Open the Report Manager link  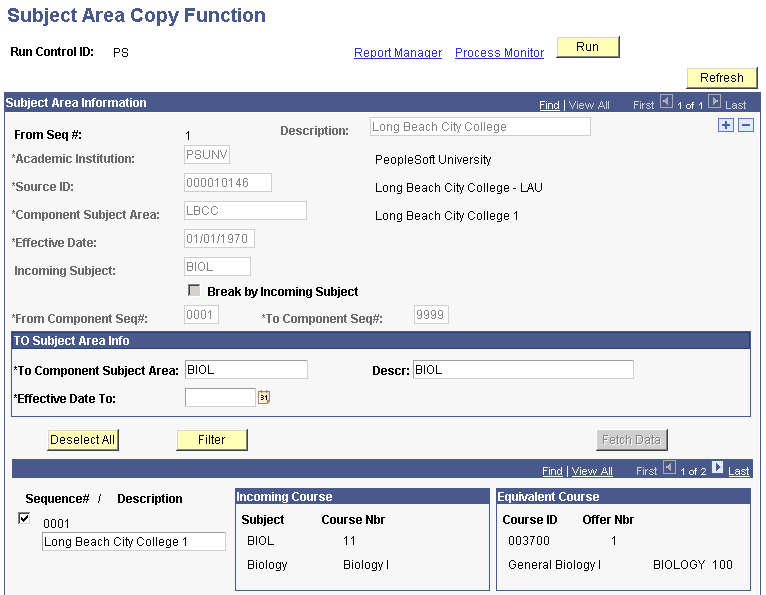tap(398, 53)
